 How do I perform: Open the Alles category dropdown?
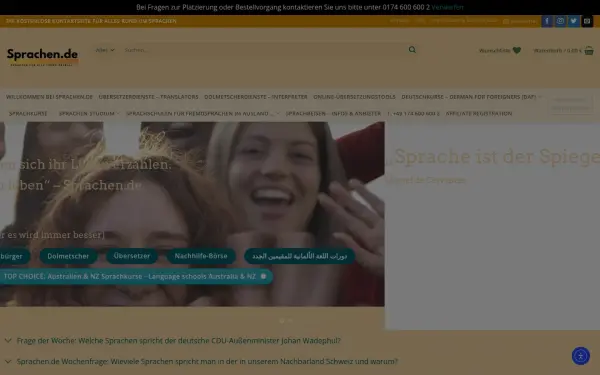105,50
